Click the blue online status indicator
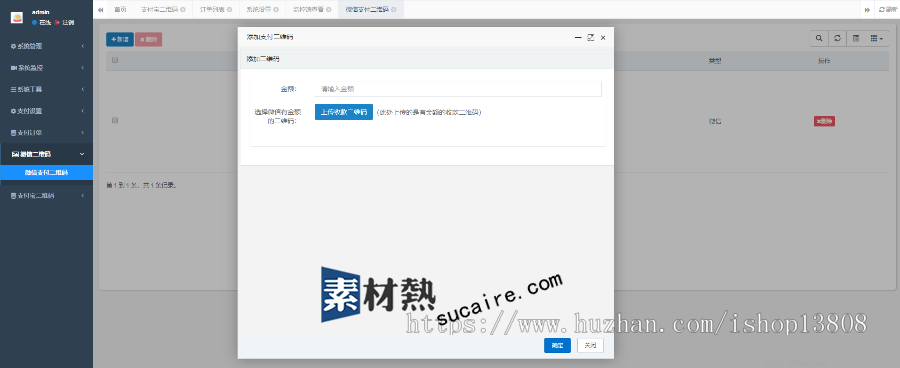 coord(34,22)
